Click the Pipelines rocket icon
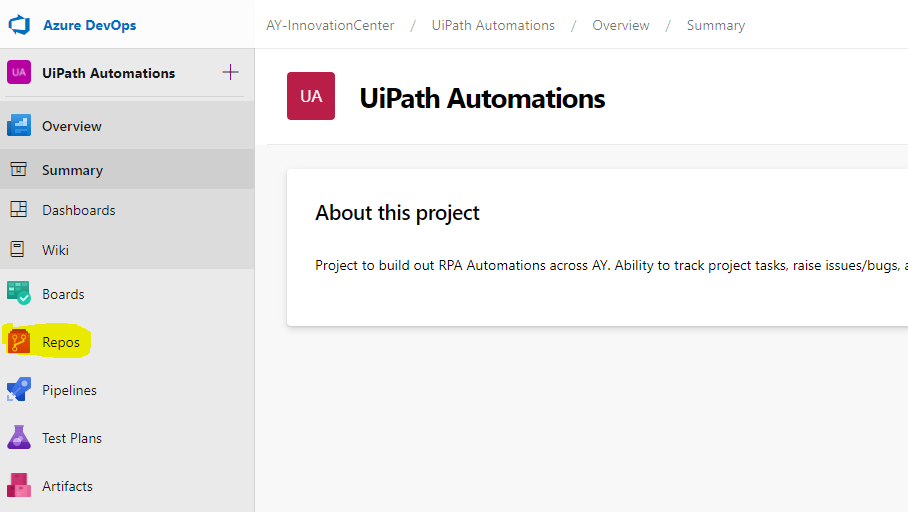This screenshot has width=908, height=512. click(19, 389)
